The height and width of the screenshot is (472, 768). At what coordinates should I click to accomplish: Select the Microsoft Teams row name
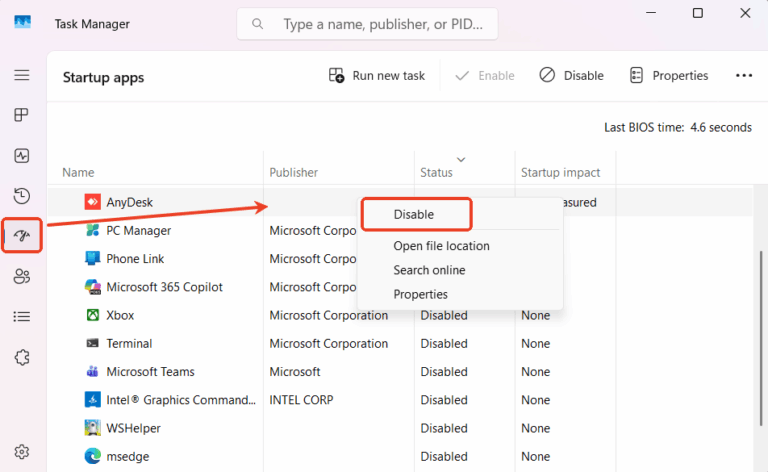pyautogui.click(x=150, y=372)
